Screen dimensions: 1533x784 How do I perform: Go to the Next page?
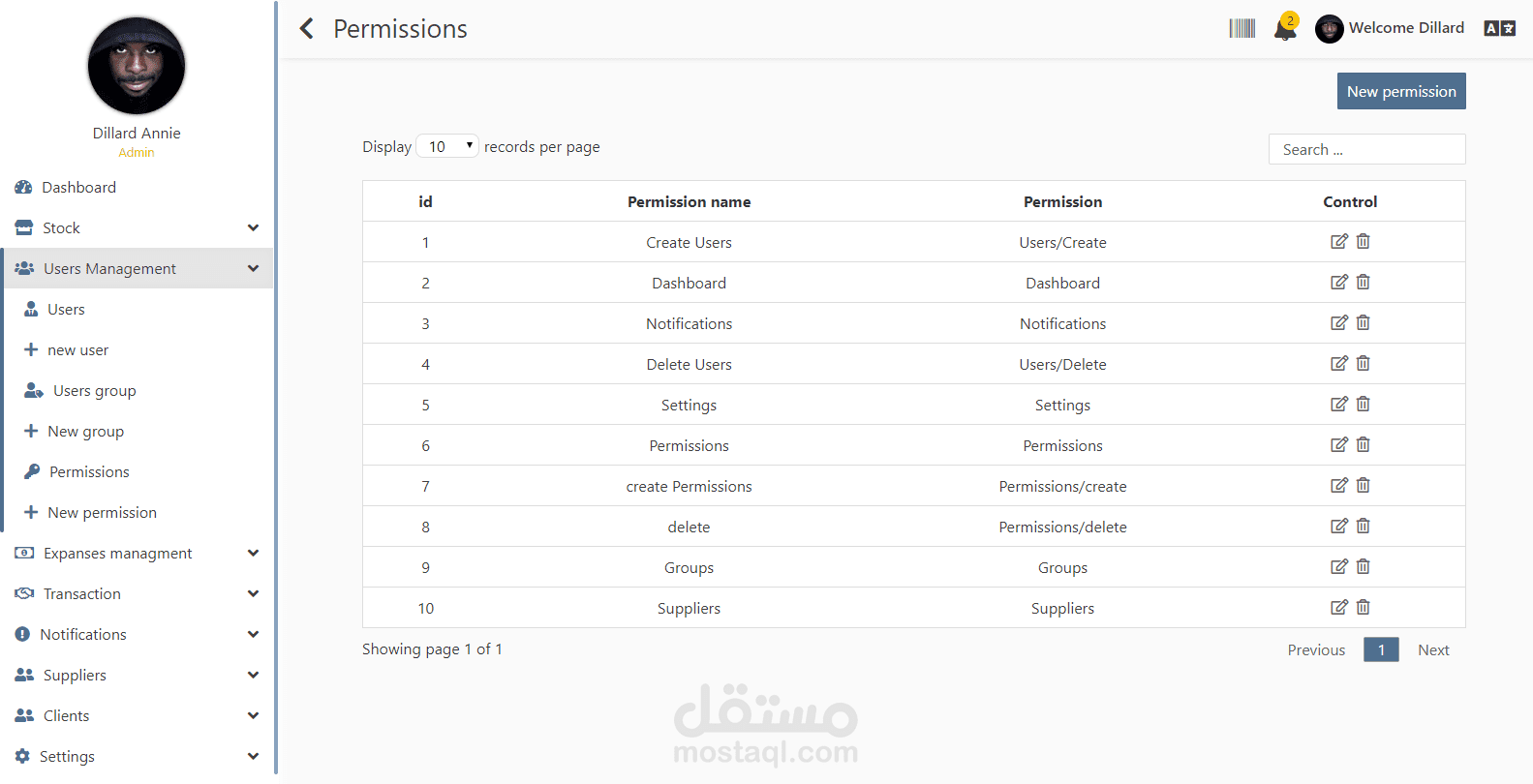click(x=1433, y=650)
